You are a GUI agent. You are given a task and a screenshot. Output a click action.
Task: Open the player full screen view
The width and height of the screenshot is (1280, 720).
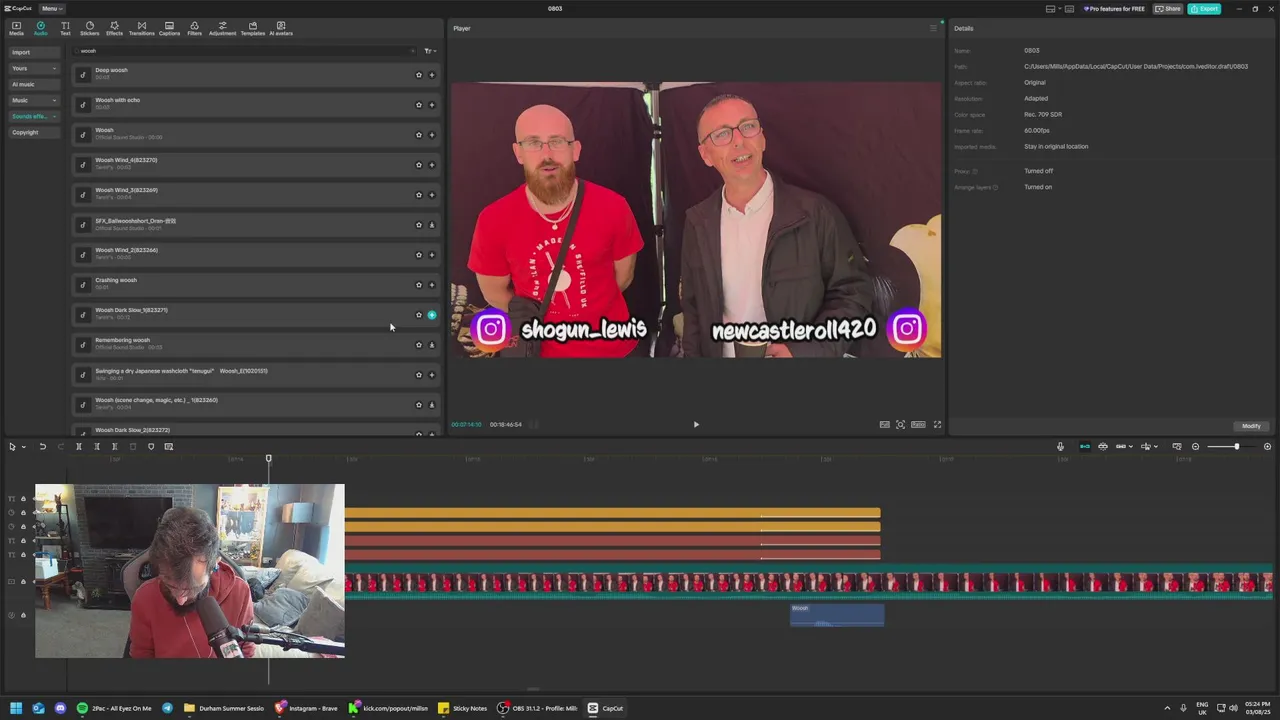point(937,425)
